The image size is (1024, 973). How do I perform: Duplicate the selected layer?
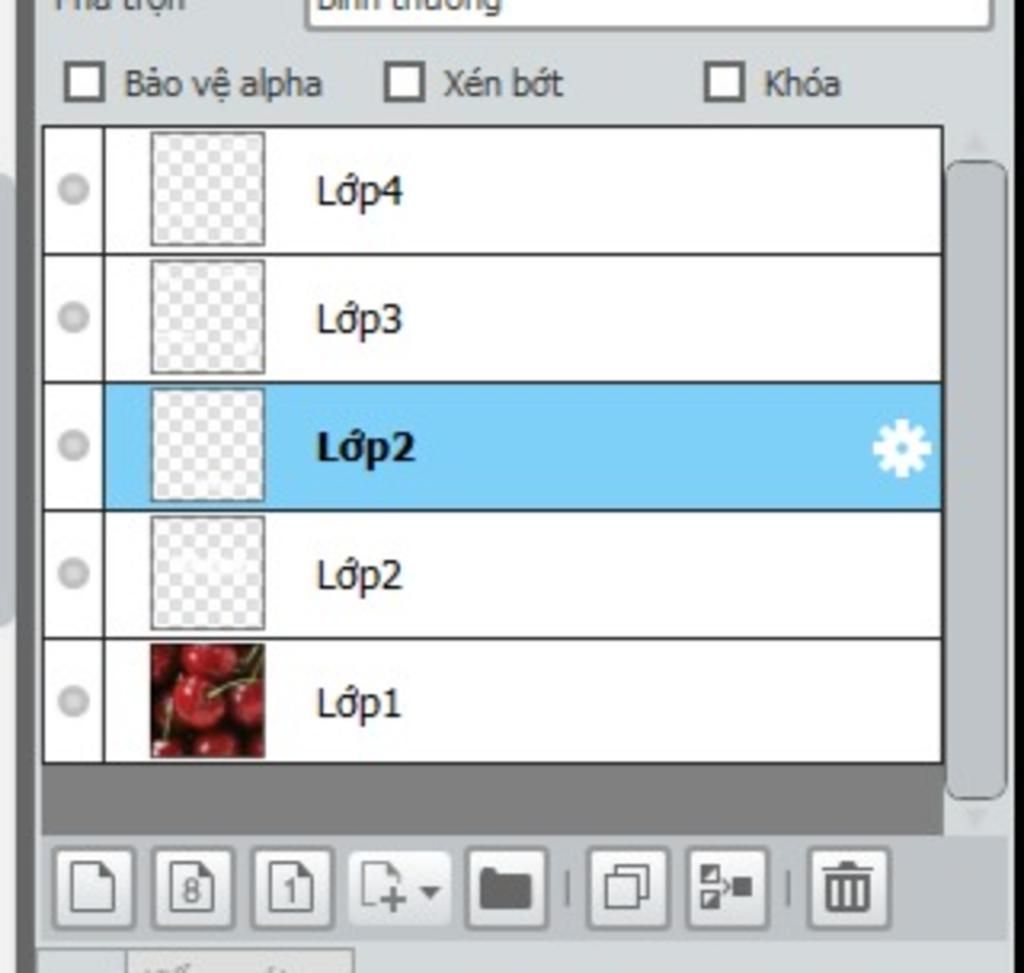[x=628, y=888]
